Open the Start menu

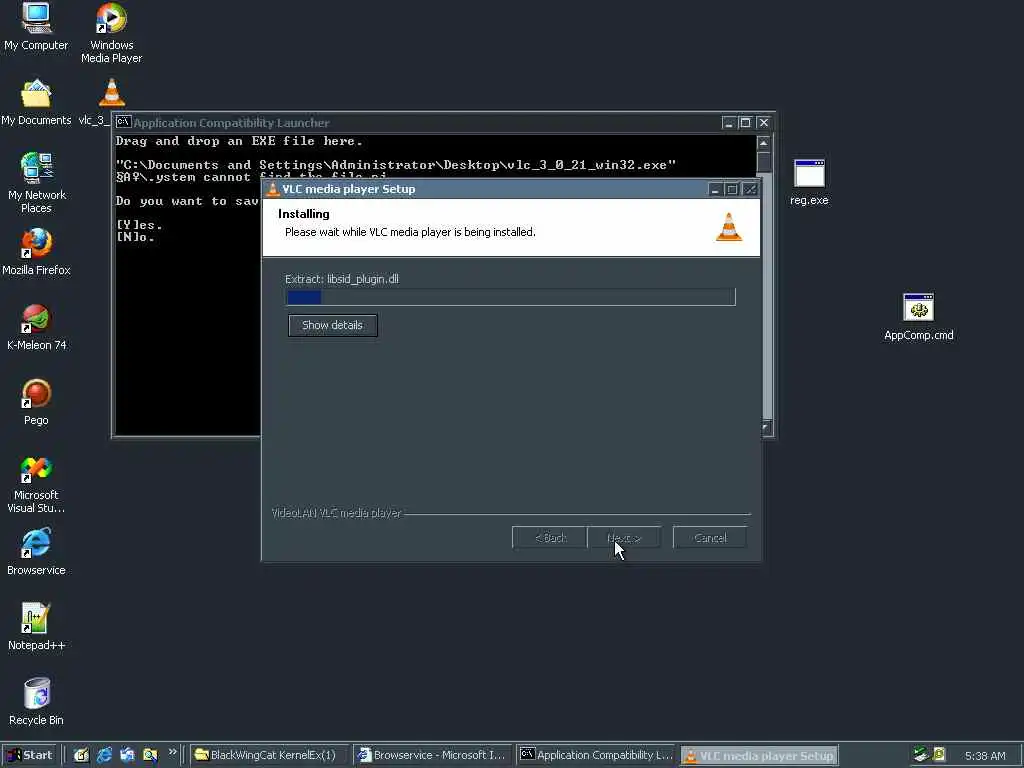(x=30, y=755)
